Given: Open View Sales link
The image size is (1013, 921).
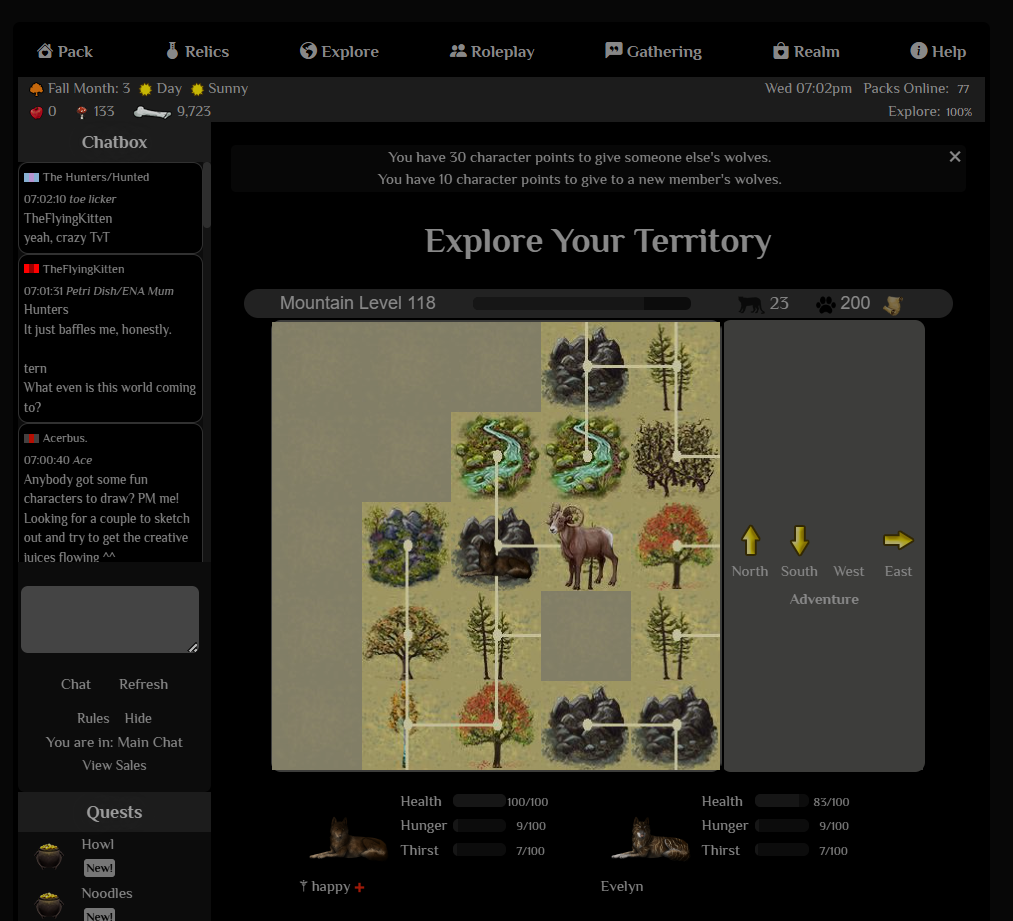Looking at the screenshot, I should [x=114, y=765].
